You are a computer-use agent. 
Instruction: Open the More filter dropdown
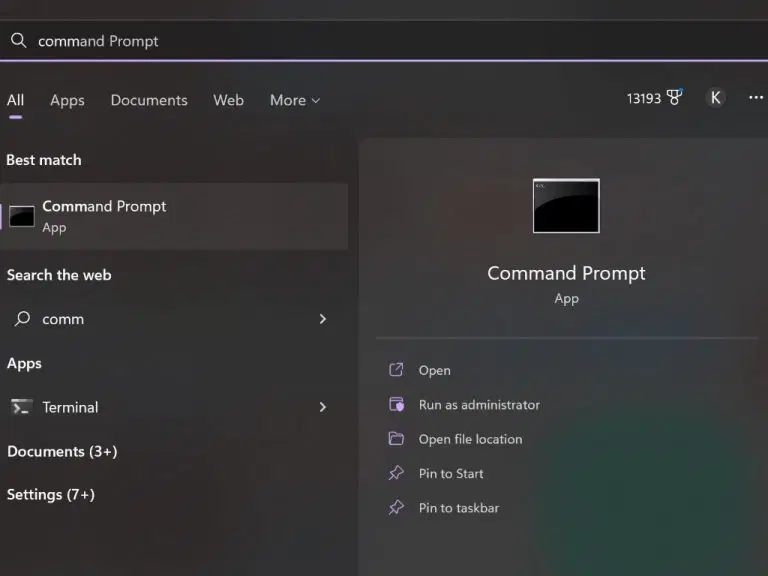click(x=295, y=100)
